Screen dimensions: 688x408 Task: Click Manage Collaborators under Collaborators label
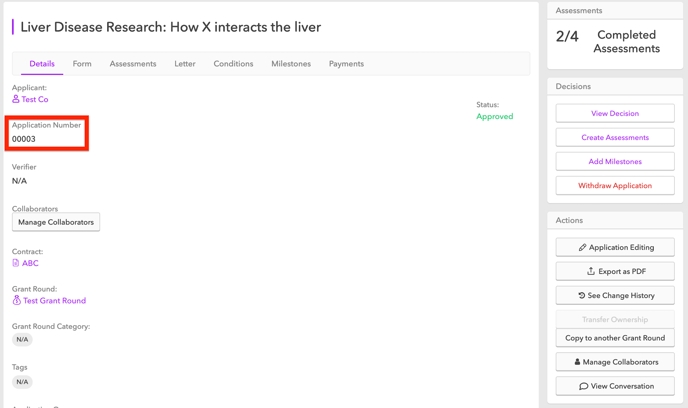[x=56, y=222]
